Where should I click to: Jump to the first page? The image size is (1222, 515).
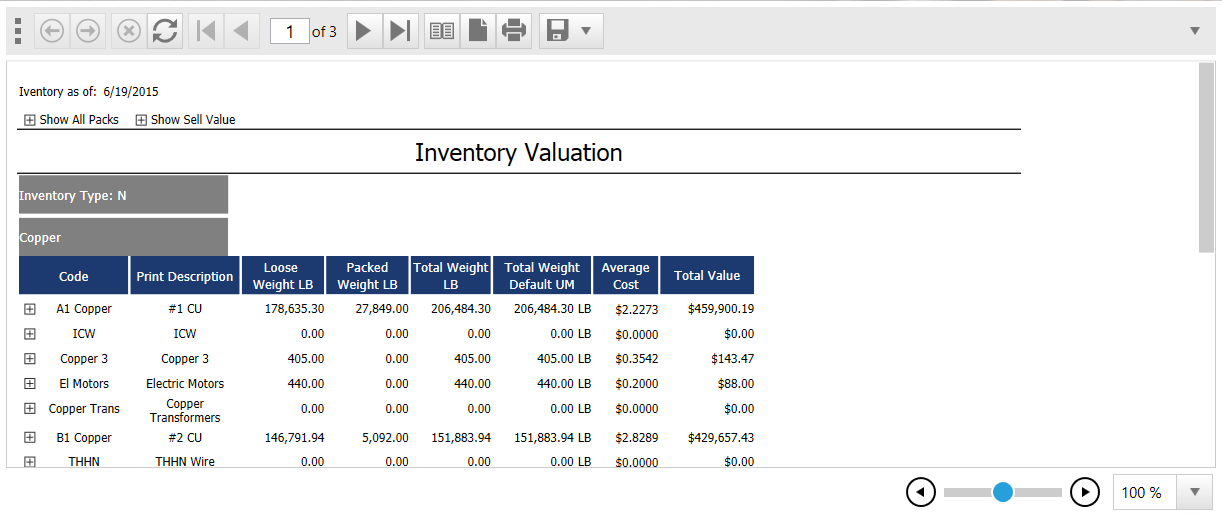(x=205, y=31)
